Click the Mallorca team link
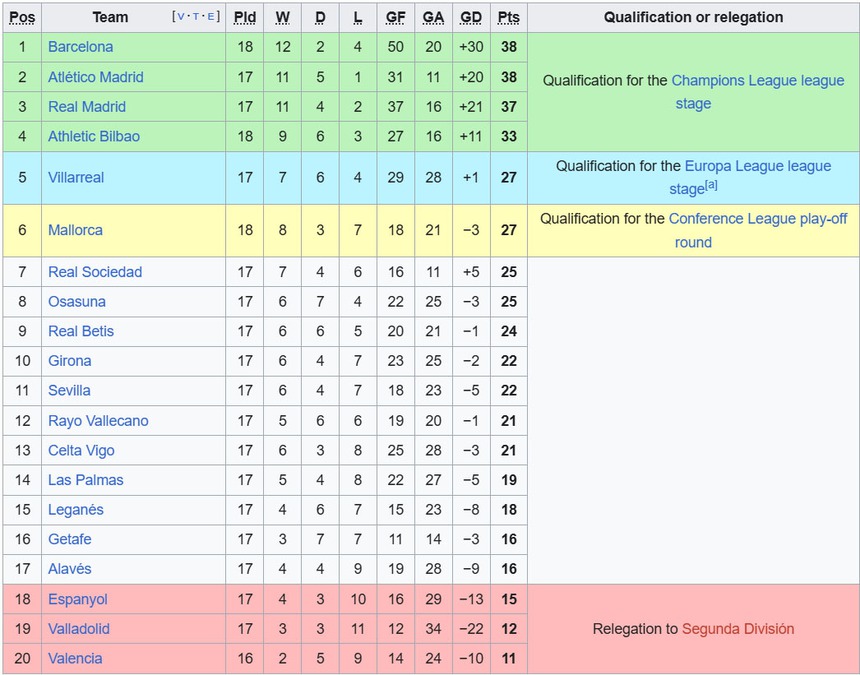Screen dimensions: 860x675 click(x=75, y=230)
